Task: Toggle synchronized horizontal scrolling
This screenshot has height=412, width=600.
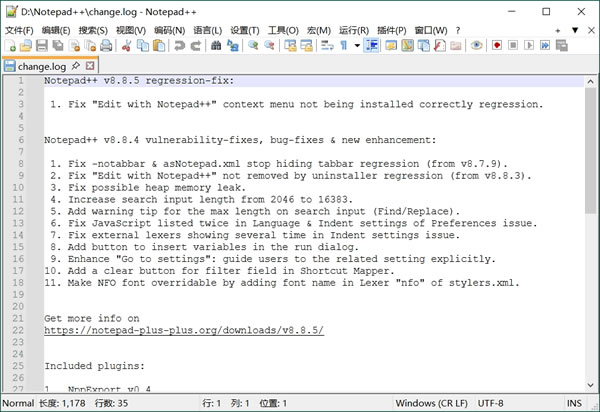Action: (306, 46)
